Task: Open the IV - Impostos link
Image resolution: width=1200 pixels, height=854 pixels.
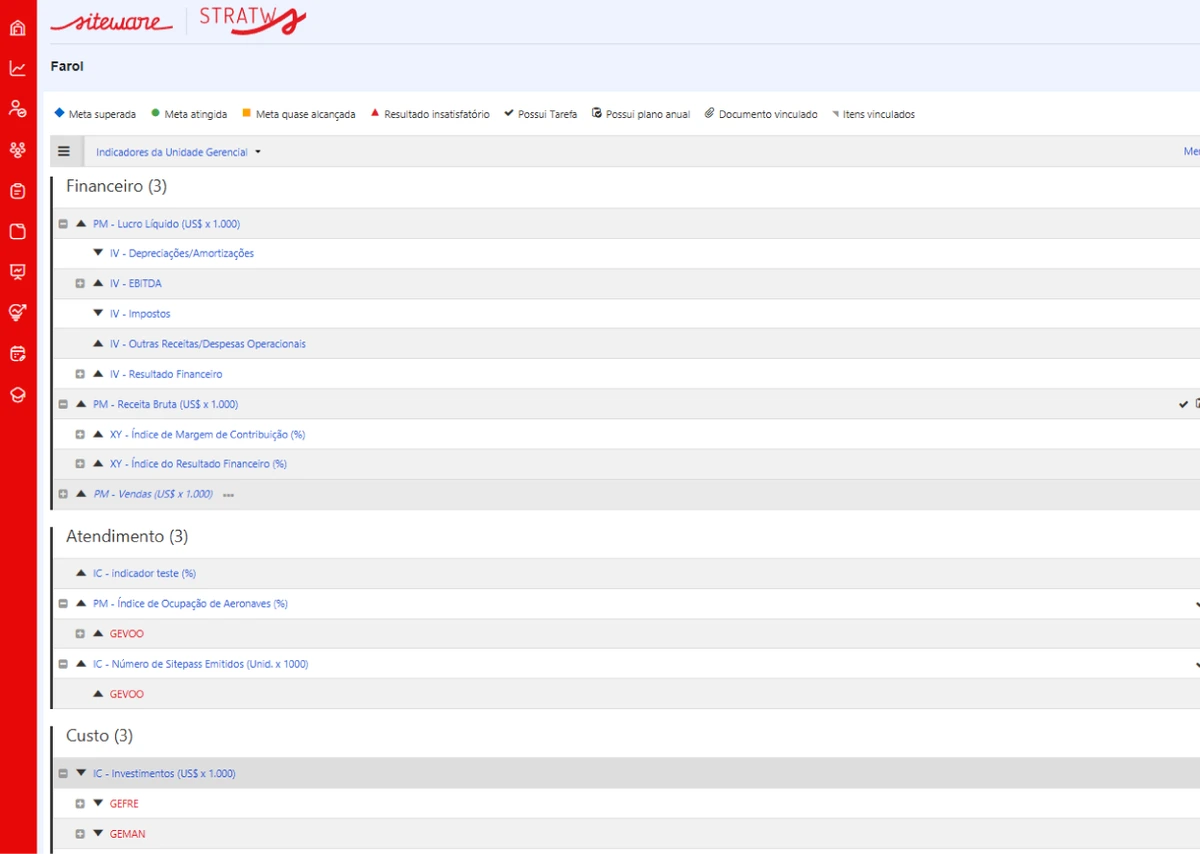Action: pos(140,314)
